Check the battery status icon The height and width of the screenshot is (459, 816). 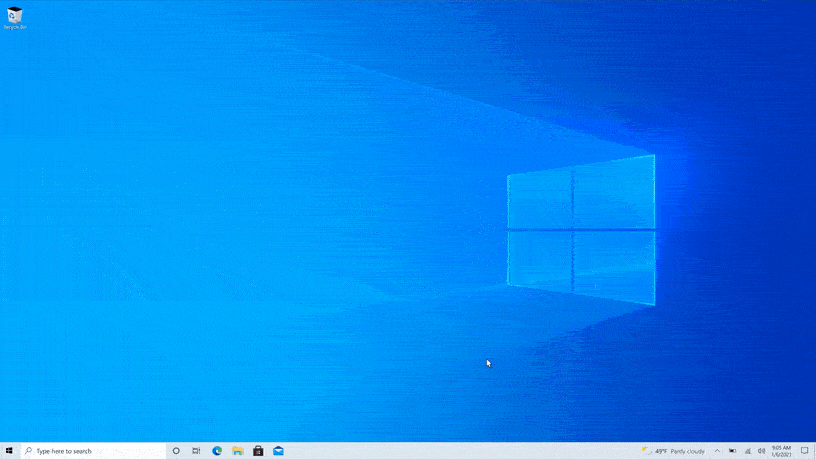click(x=732, y=451)
